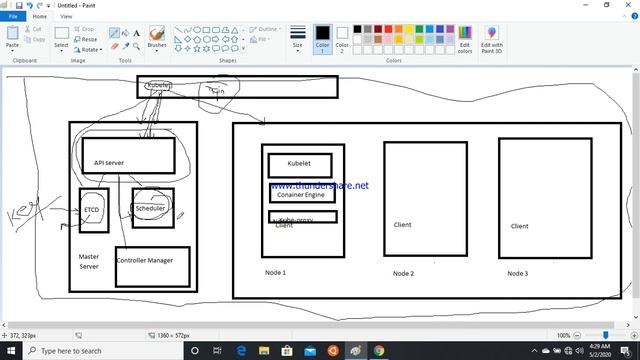Activate Color 2 background selector
Viewport: 640px width, 360px height.
pos(342,39)
